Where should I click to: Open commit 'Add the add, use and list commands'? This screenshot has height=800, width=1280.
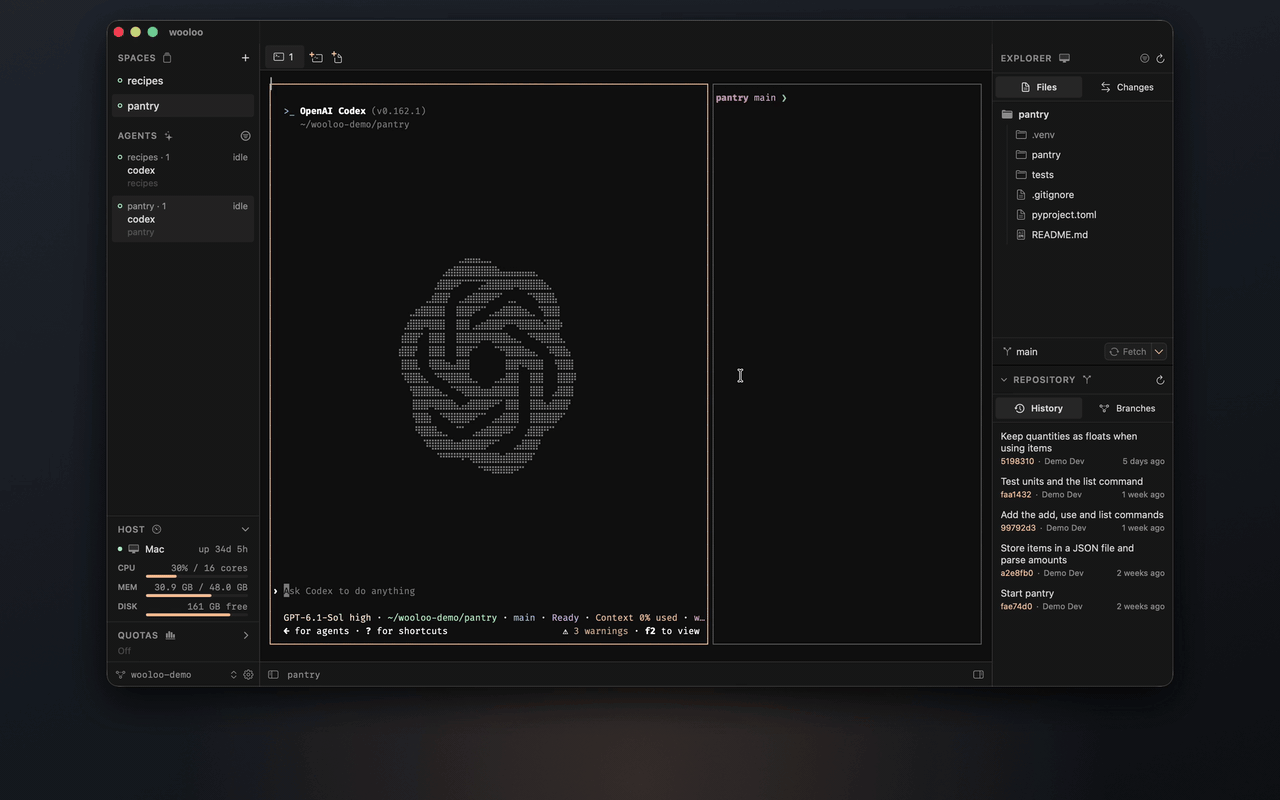(1083, 521)
